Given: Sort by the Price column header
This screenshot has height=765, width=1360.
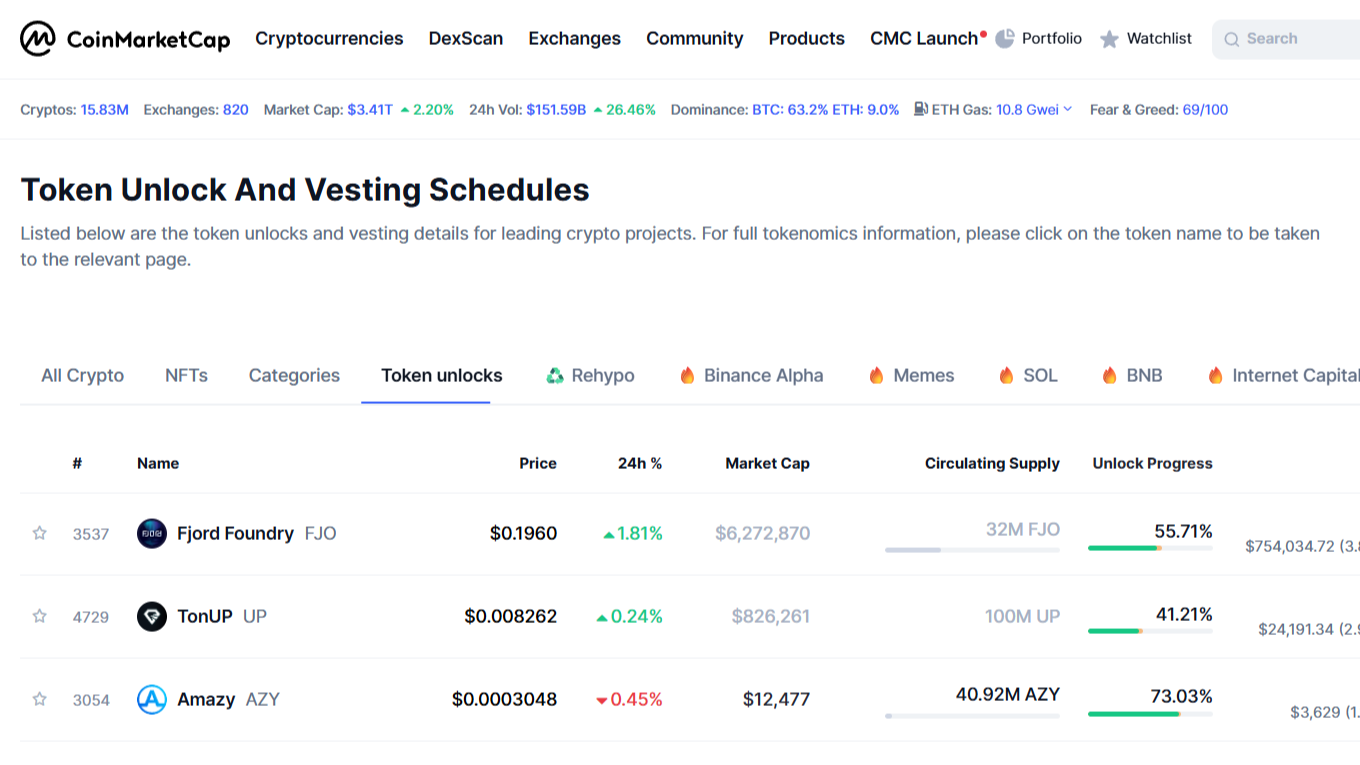Looking at the screenshot, I should click(x=538, y=463).
